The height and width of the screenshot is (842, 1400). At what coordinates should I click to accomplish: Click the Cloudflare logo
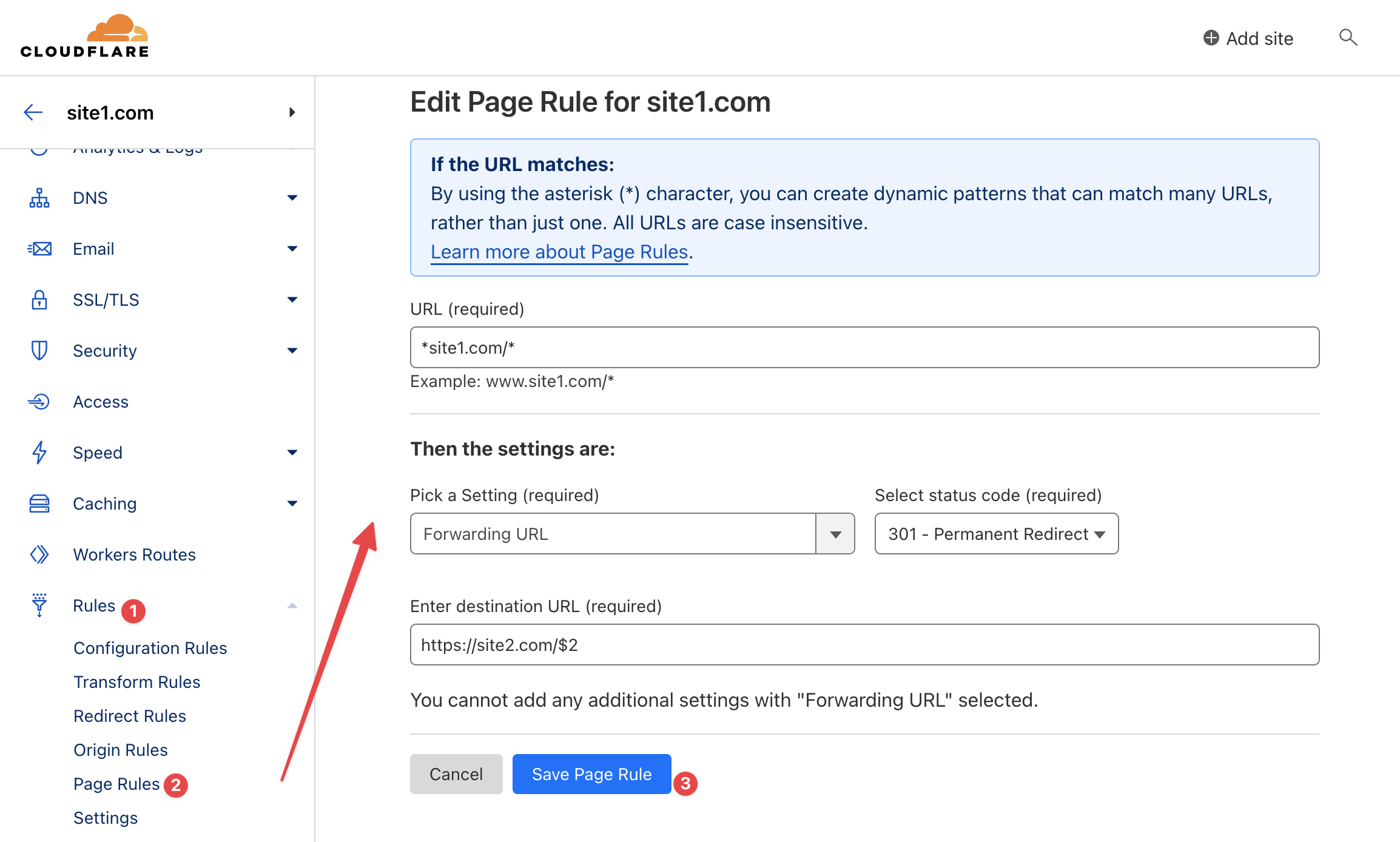click(84, 36)
